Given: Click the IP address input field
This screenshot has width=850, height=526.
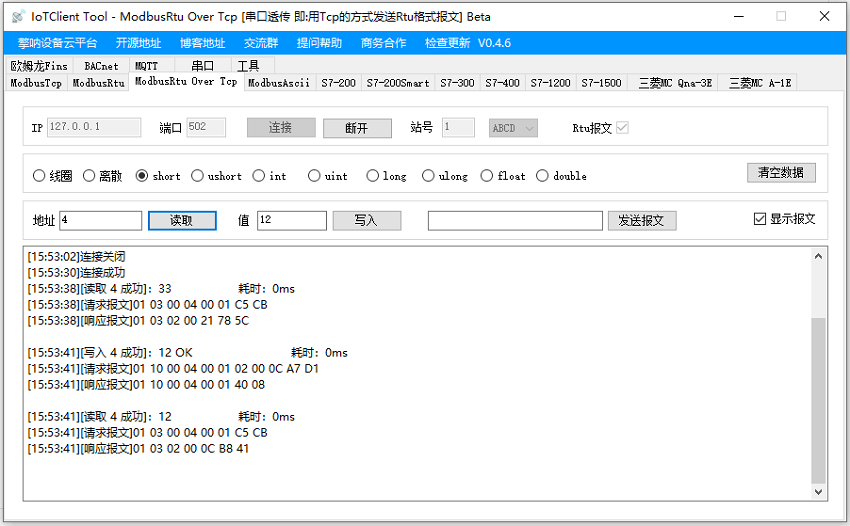Looking at the screenshot, I should 94,127.
